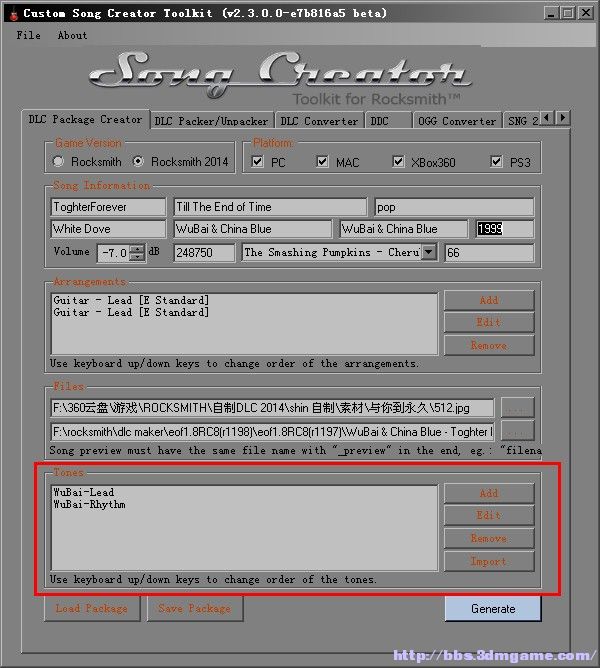Click the year field showing 1999
The image size is (600, 668).
pyautogui.click(x=505, y=229)
